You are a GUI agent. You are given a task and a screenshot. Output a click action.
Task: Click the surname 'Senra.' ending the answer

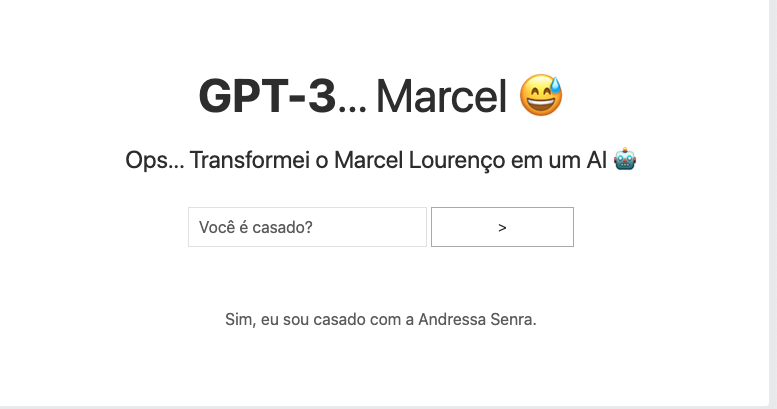click(x=513, y=320)
